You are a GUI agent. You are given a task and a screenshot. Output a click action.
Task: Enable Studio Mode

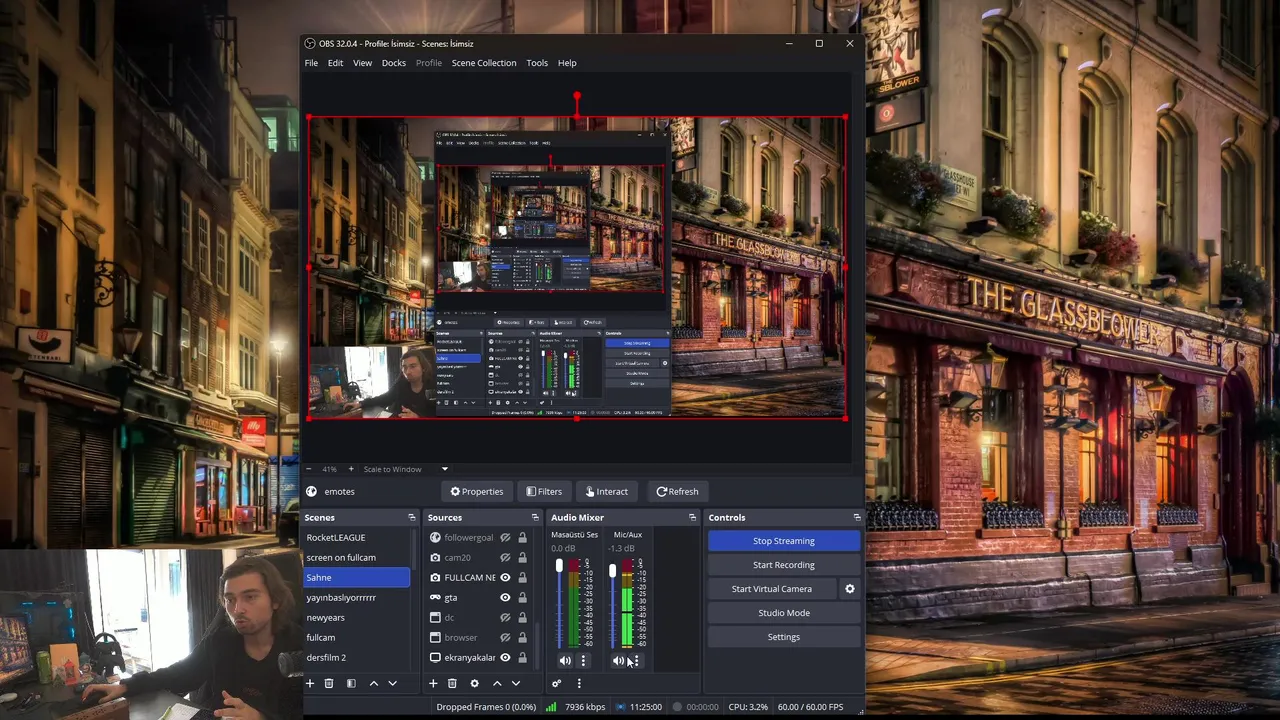tap(784, 613)
